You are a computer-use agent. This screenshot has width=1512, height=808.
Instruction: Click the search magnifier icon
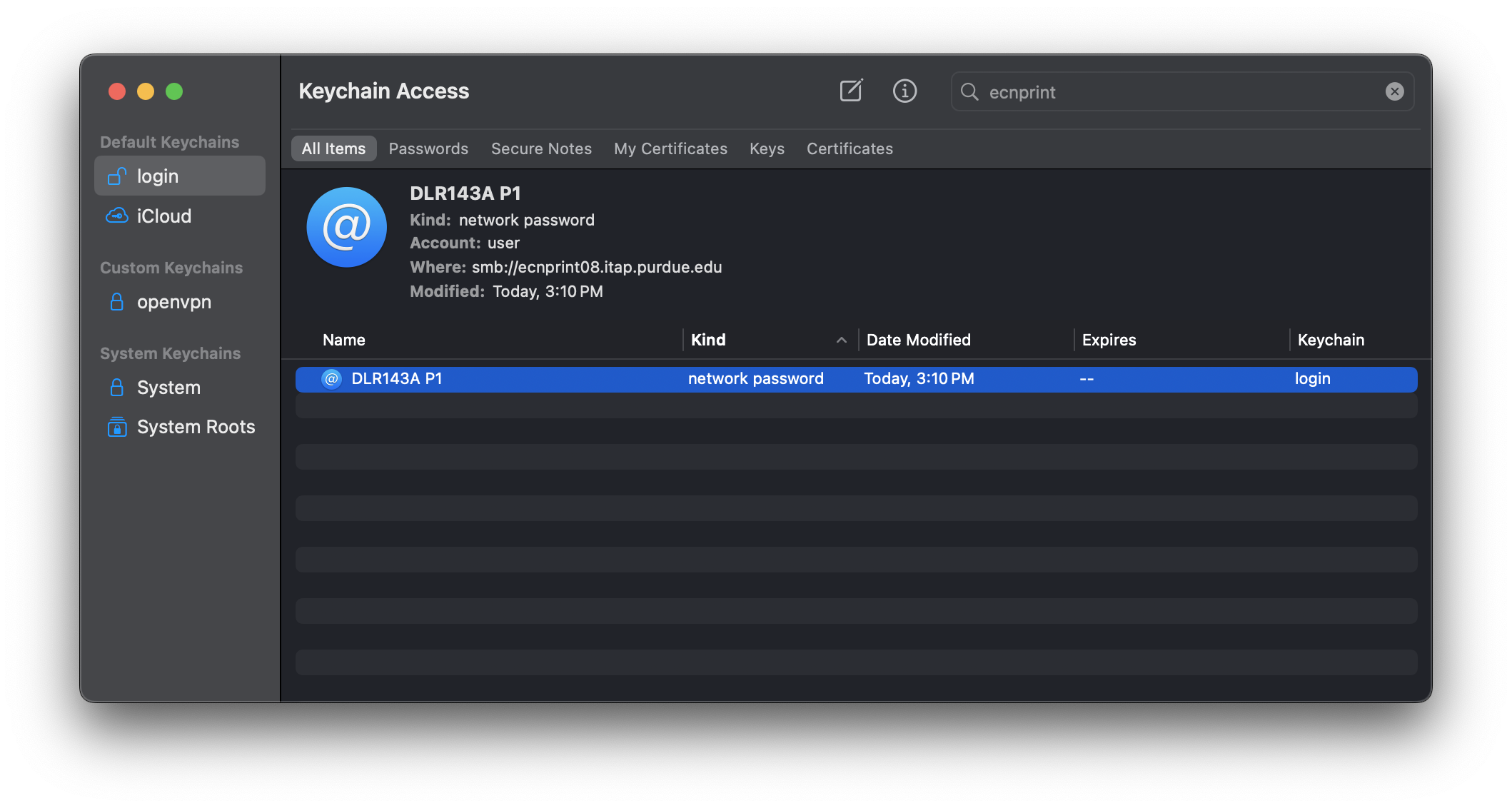click(x=969, y=91)
